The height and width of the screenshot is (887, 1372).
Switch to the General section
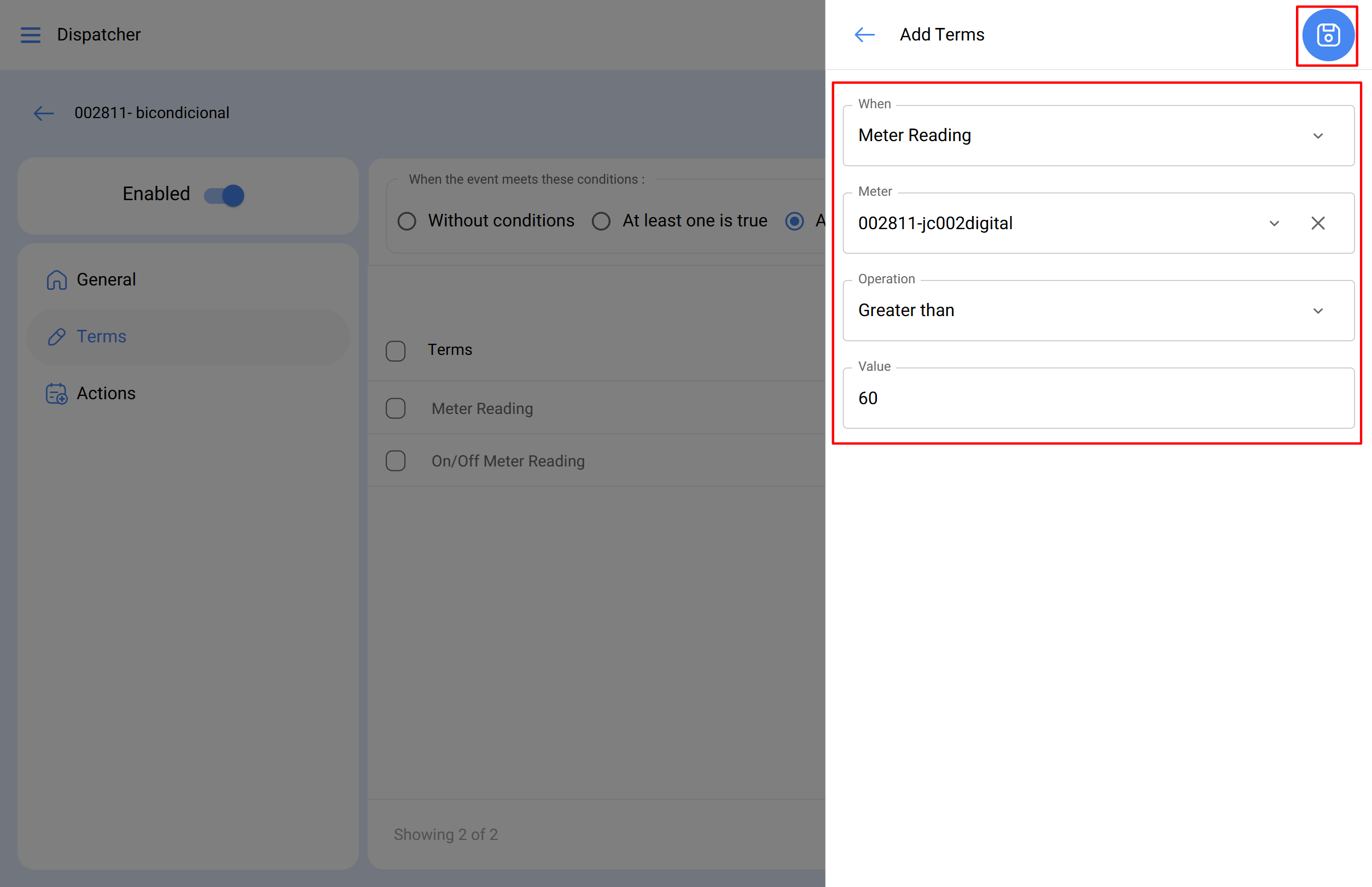(106, 280)
